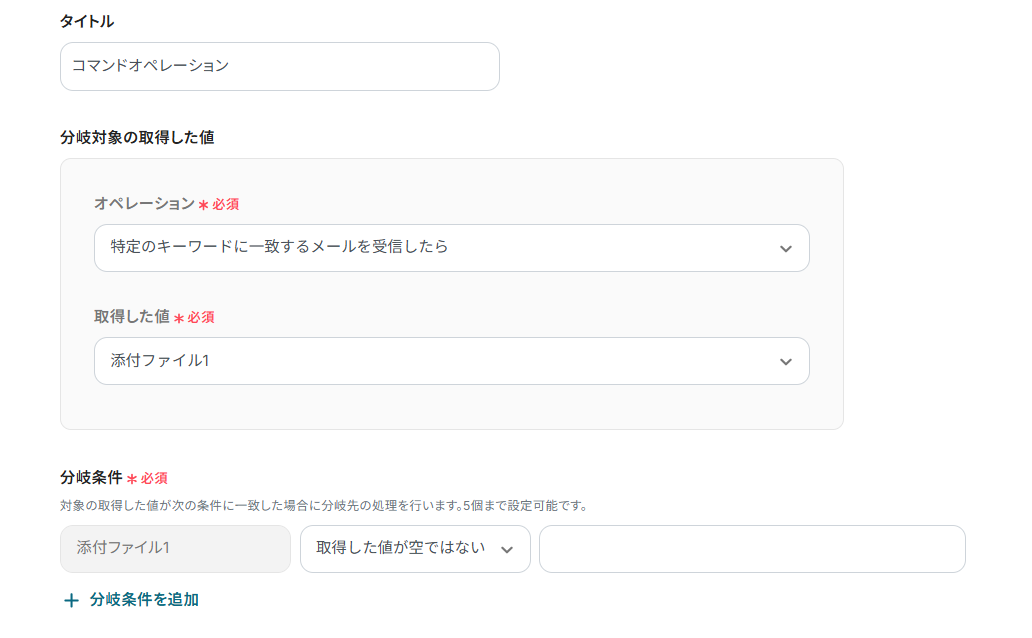Viewport: 1032px width, 638px height.
Task: Click the red 必須 mark beside 取得した値 label
Action: [x=195, y=317]
